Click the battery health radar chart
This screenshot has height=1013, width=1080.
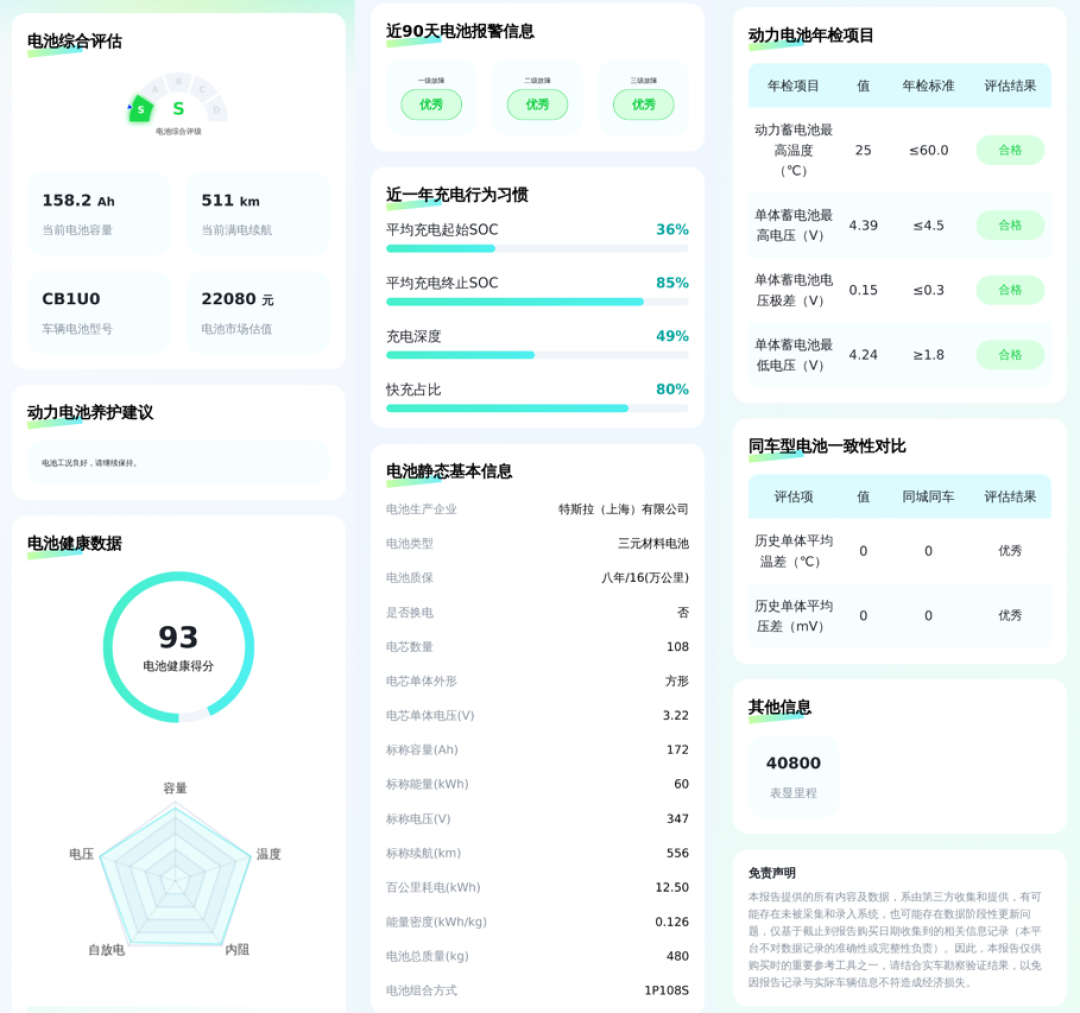pos(176,875)
